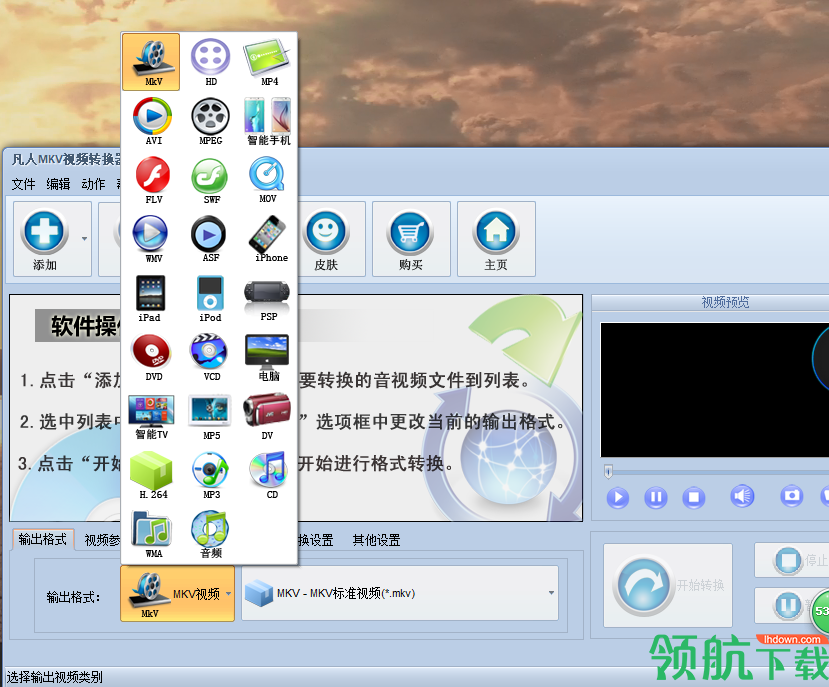This screenshot has width=829, height=687.
Task: Expand the 添加 button dropdown arrow
Action: pos(85,239)
